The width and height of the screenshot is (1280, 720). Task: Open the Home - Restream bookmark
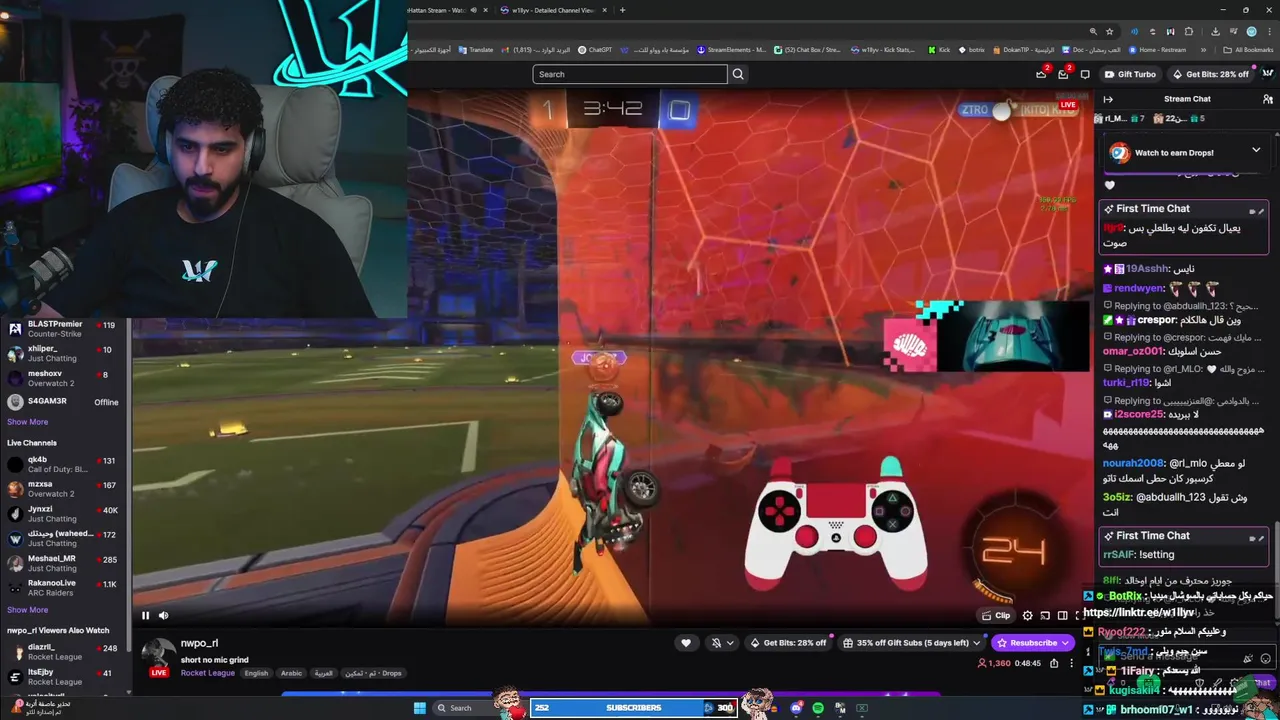(x=1156, y=50)
